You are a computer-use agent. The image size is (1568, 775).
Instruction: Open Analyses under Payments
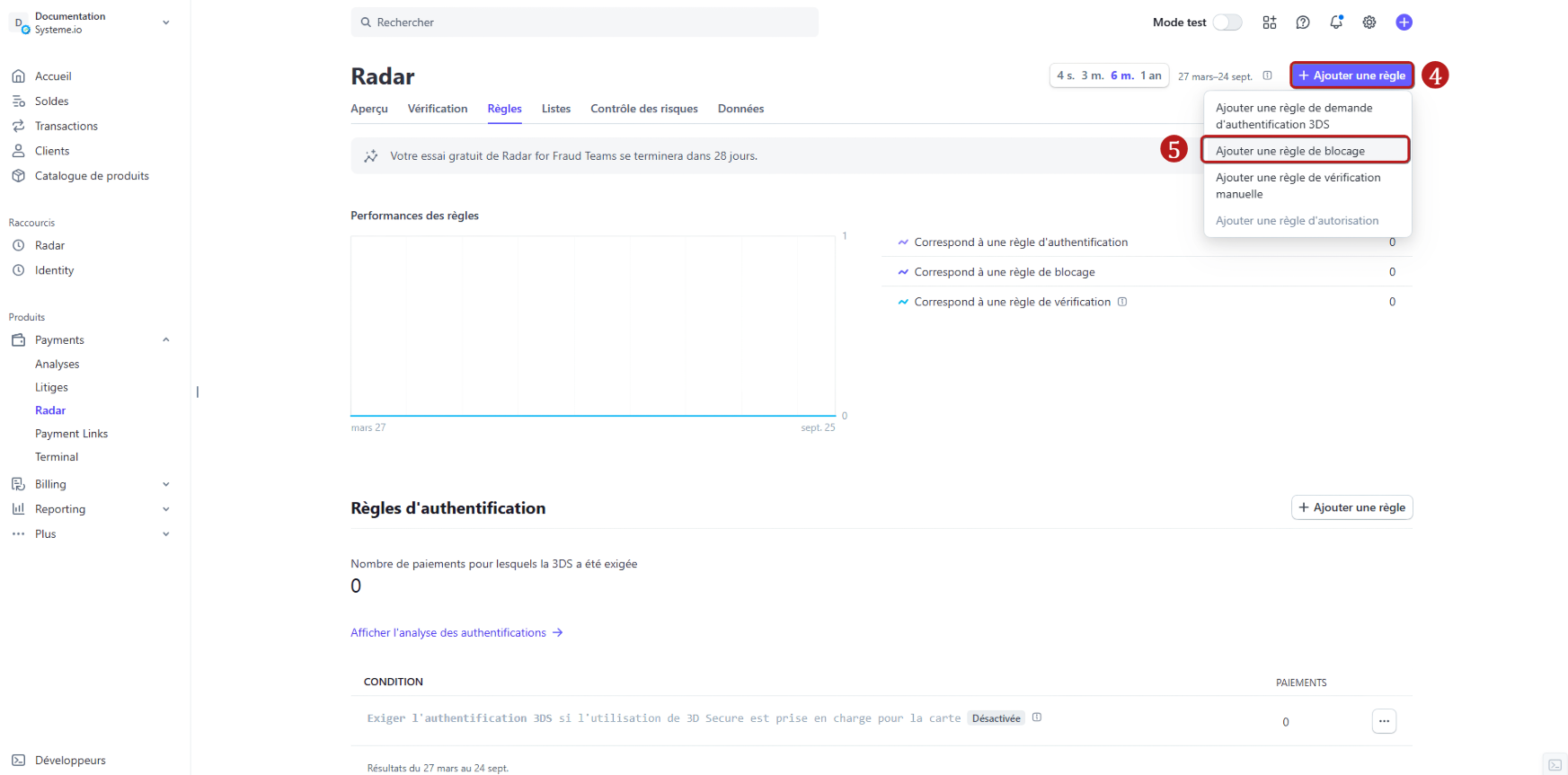(58, 364)
